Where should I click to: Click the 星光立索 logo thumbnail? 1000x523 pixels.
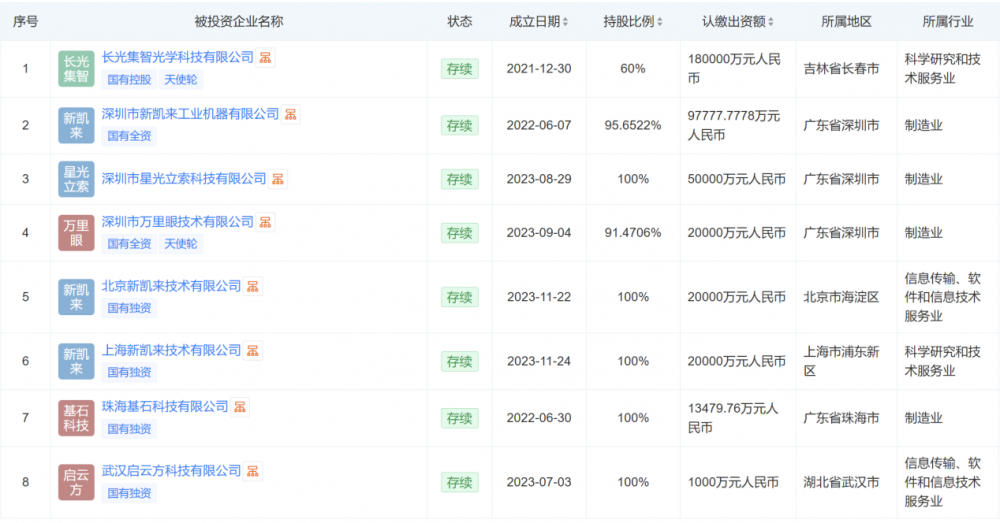point(76,179)
